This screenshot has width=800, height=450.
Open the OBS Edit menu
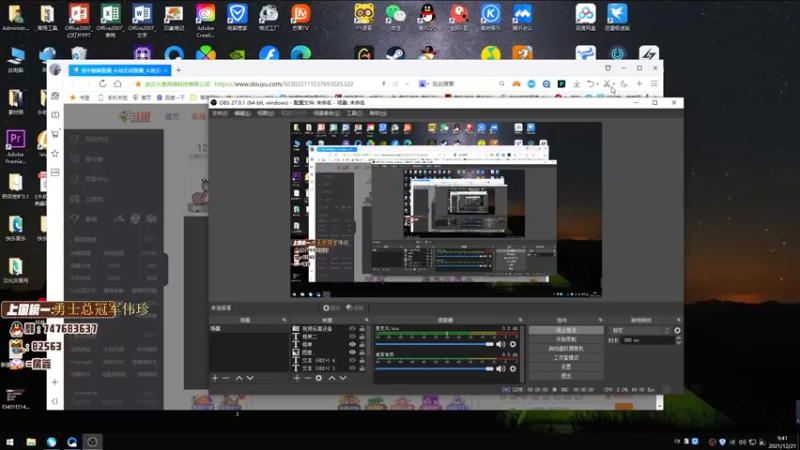(x=242, y=113)
